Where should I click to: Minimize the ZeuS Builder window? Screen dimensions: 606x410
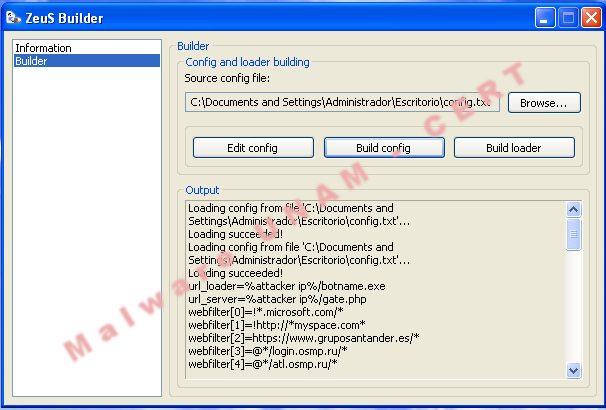click(545, 18)
